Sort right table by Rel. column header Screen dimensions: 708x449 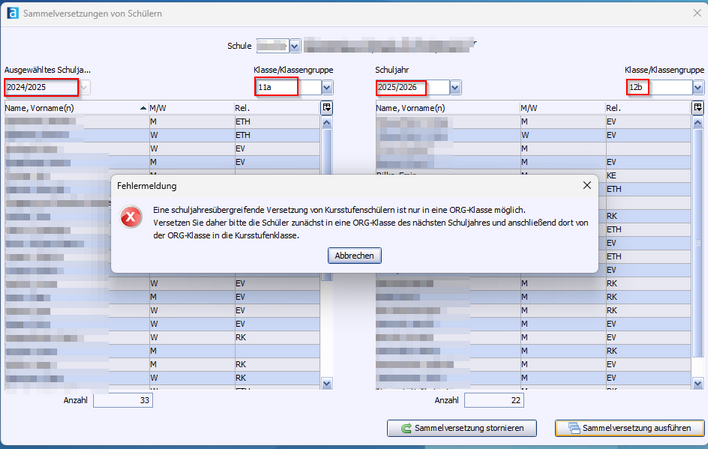[645, 108]
